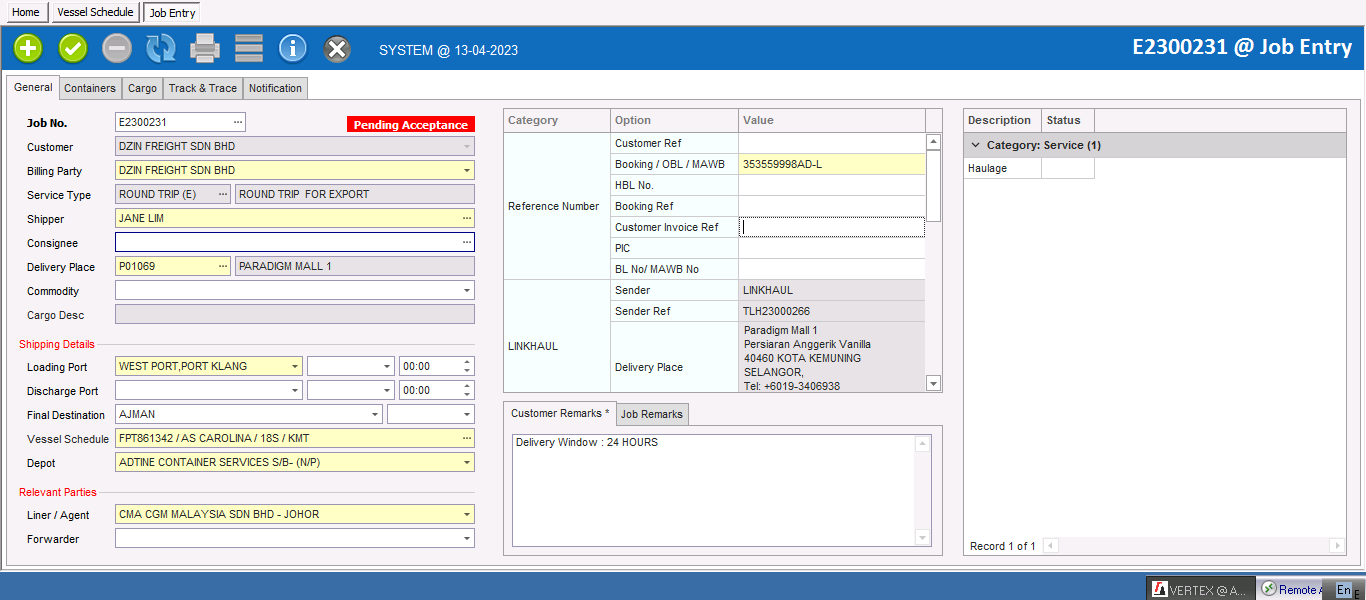Click the green plus add-new icon

point(28,48)
